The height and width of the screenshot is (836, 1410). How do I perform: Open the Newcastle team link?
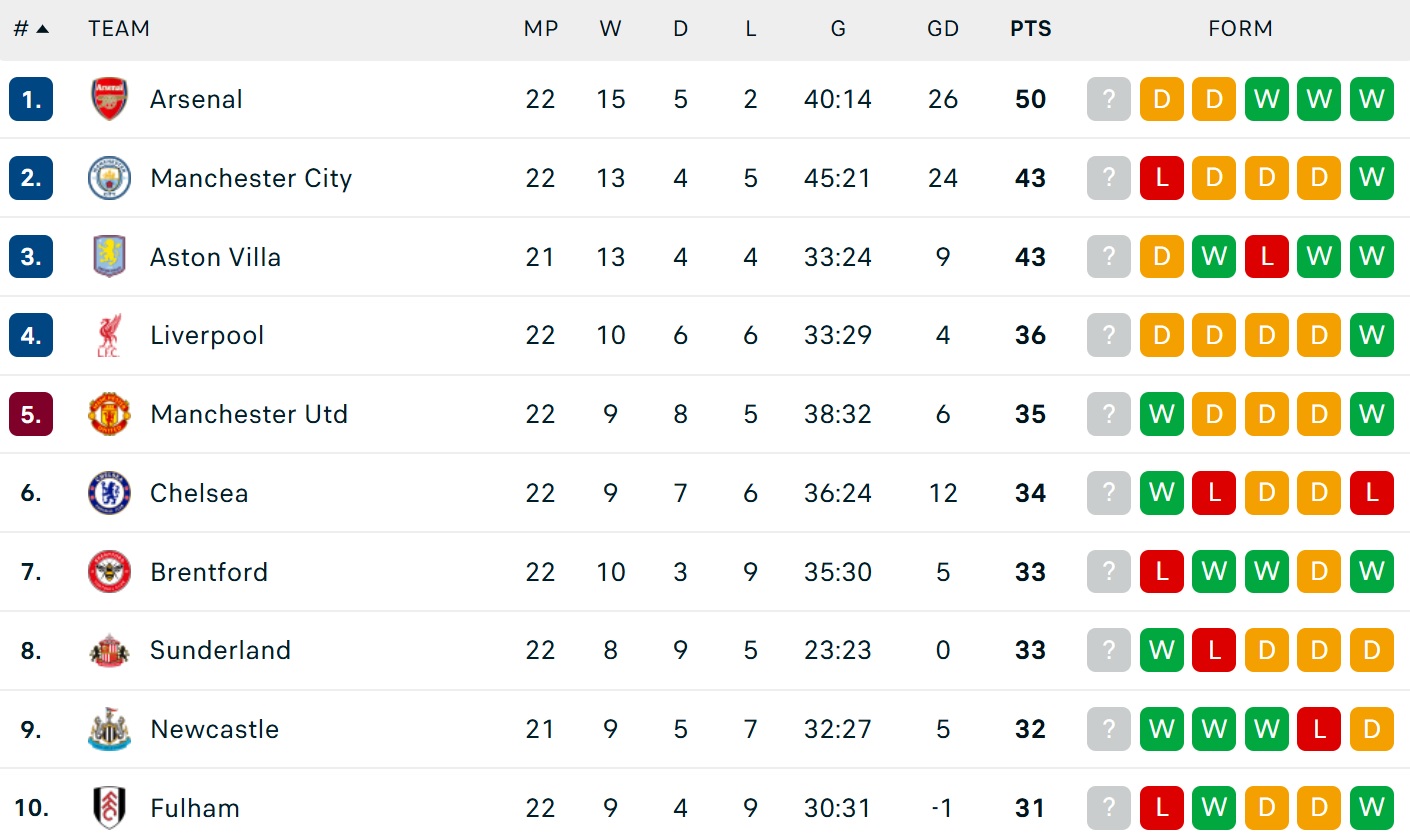pos(214,729)
